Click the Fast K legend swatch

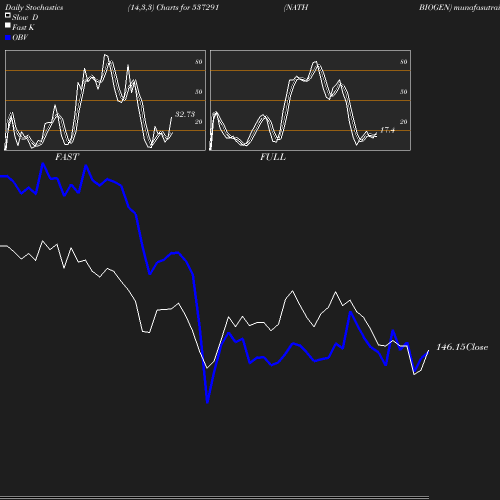(x=8, y=25)
